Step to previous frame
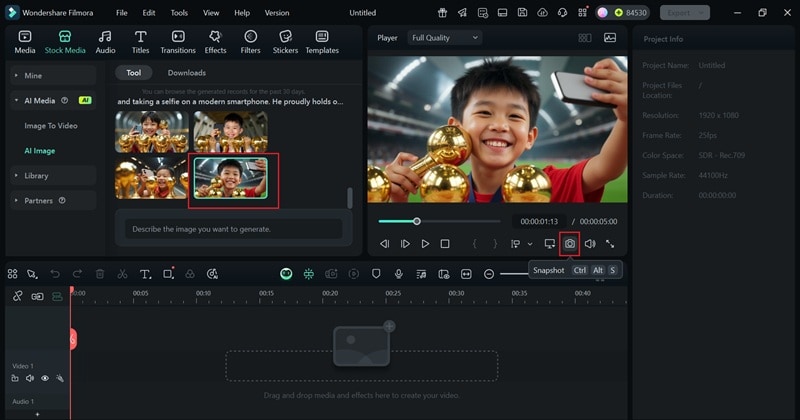 coord(385,244)
